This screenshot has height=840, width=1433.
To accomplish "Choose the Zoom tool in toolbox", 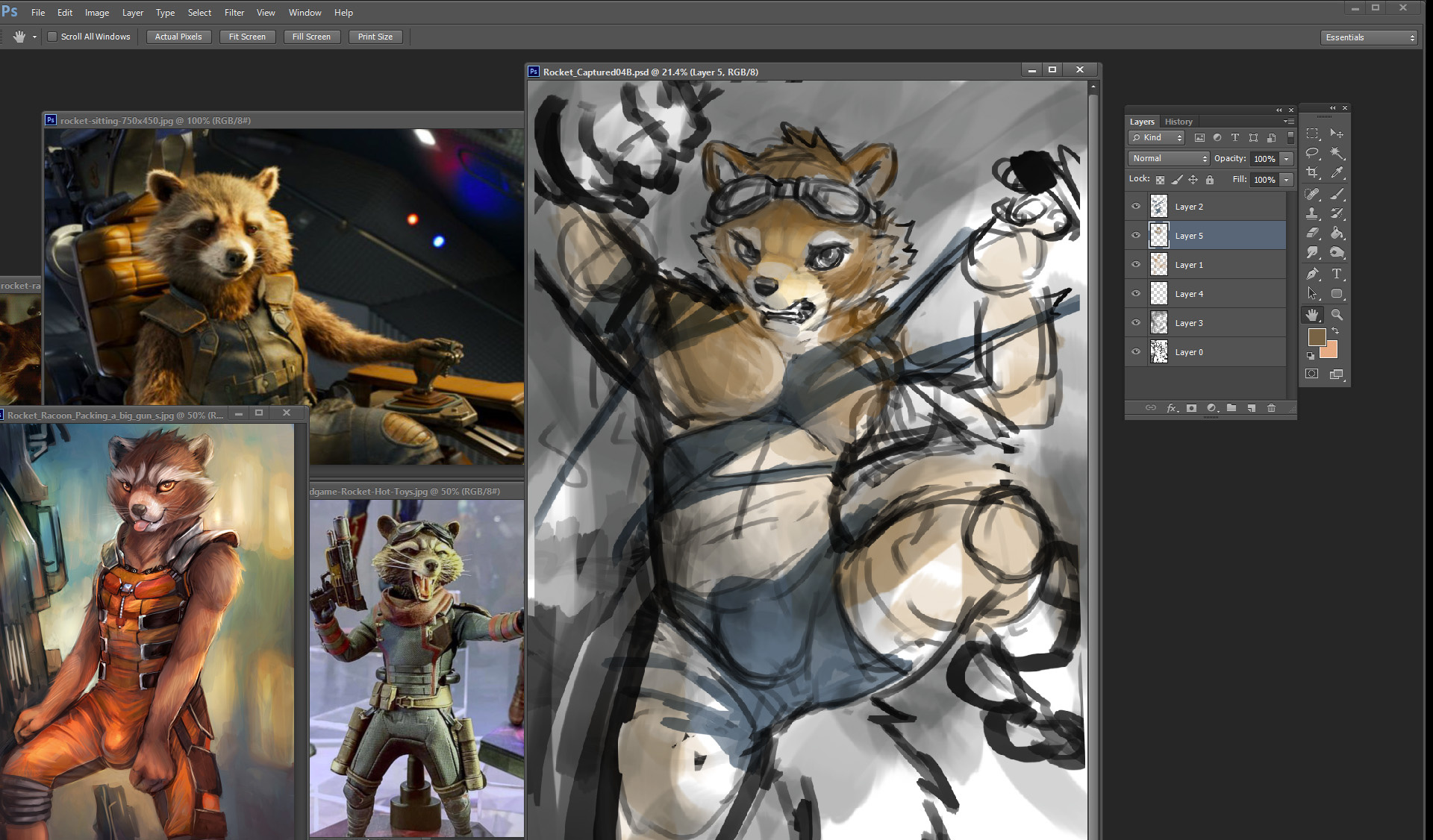I will [x=1337, y=315].
